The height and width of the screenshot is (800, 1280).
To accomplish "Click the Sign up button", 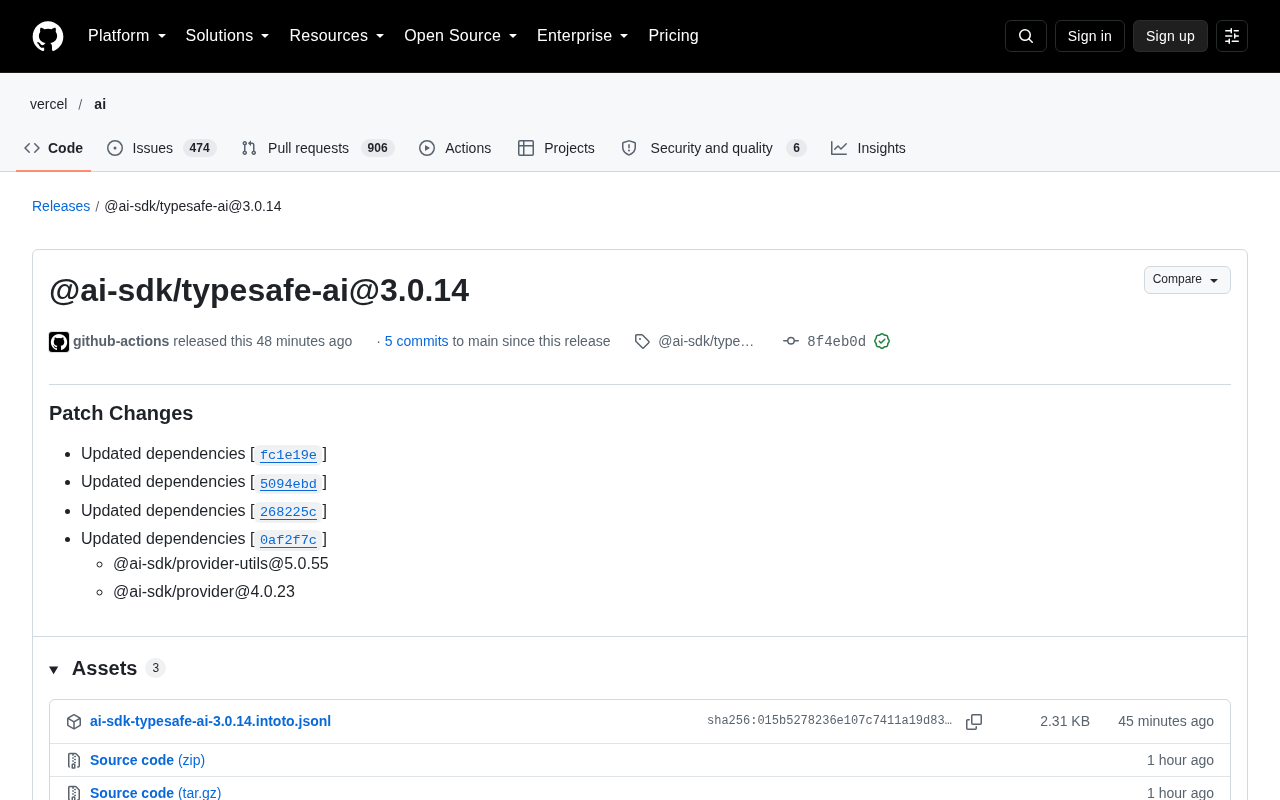I will click(x=1170, y=36).
